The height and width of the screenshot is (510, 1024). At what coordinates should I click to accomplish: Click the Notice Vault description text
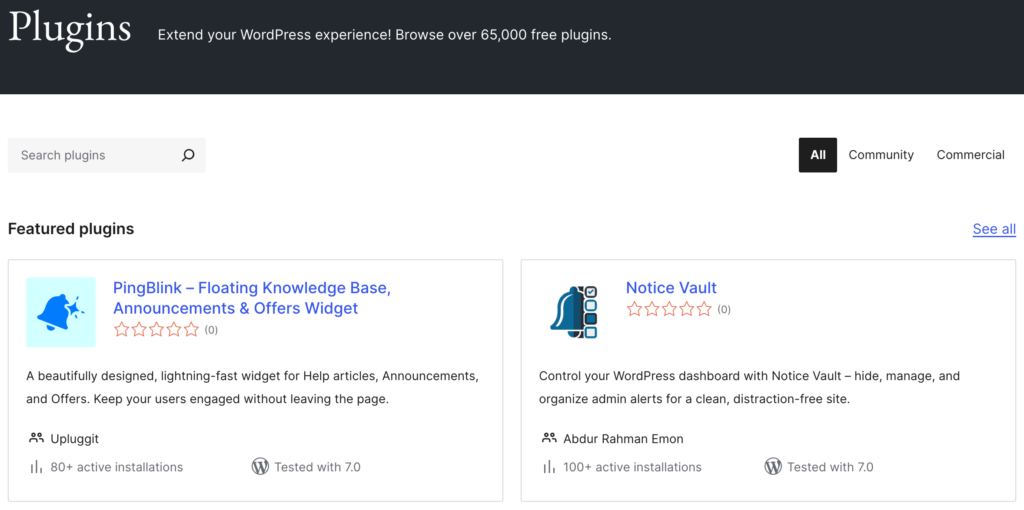pos(750,387)
